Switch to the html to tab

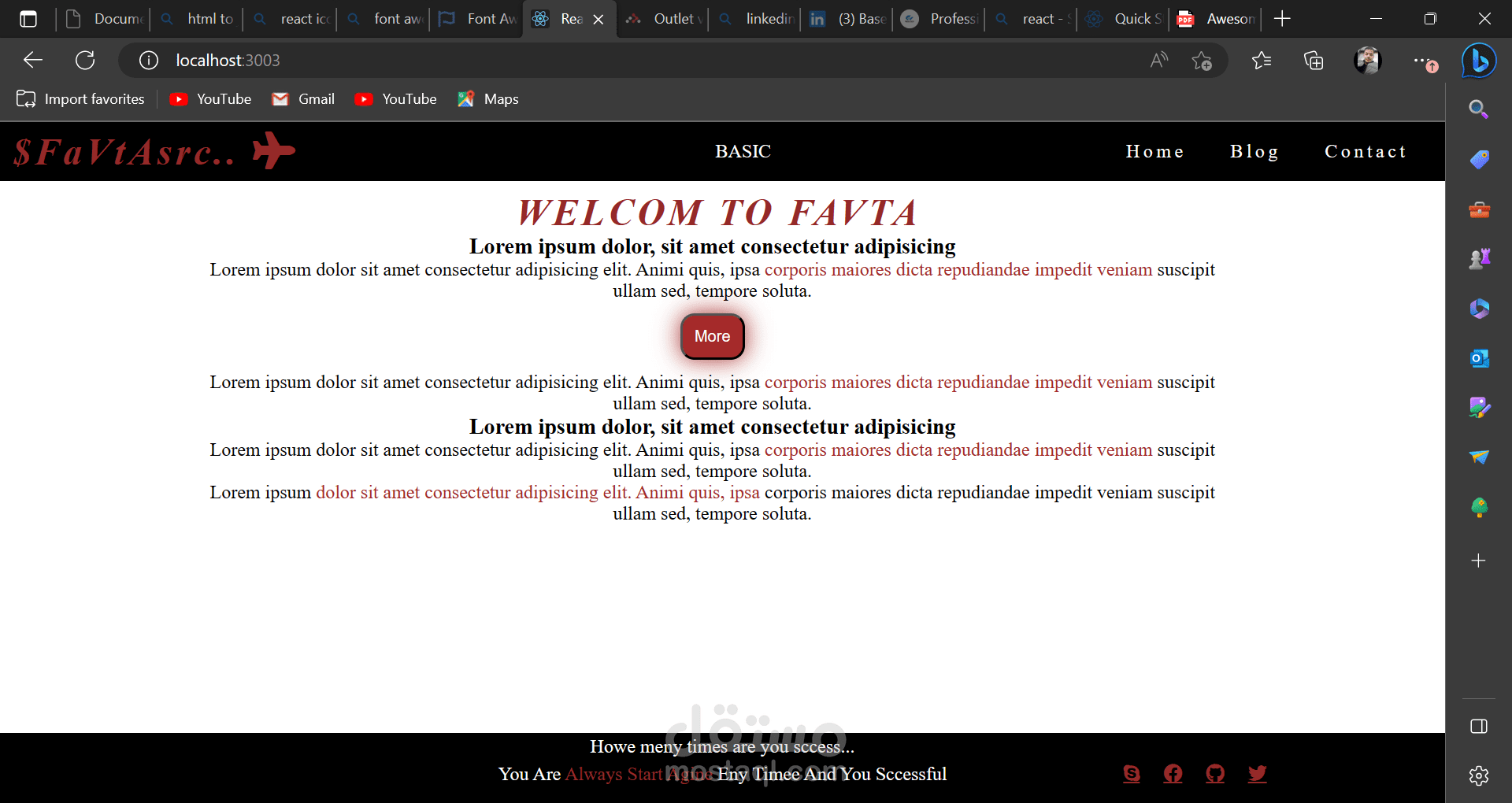pyautogui.click(x=197, y=19)
